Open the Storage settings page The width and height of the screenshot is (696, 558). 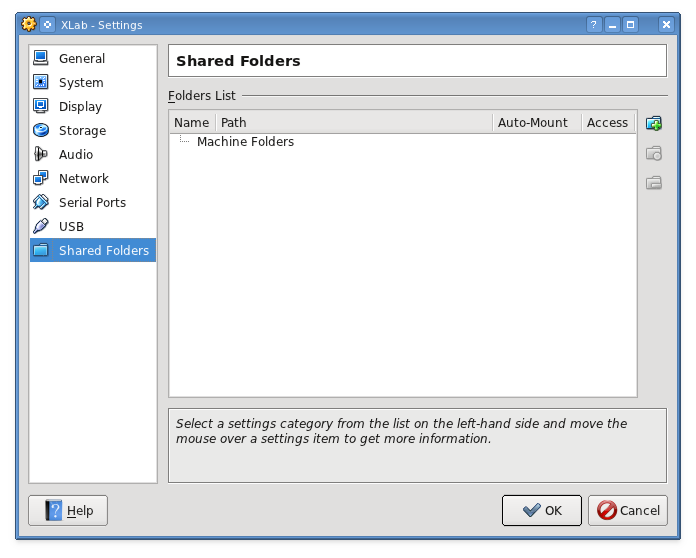pos(93,130)
